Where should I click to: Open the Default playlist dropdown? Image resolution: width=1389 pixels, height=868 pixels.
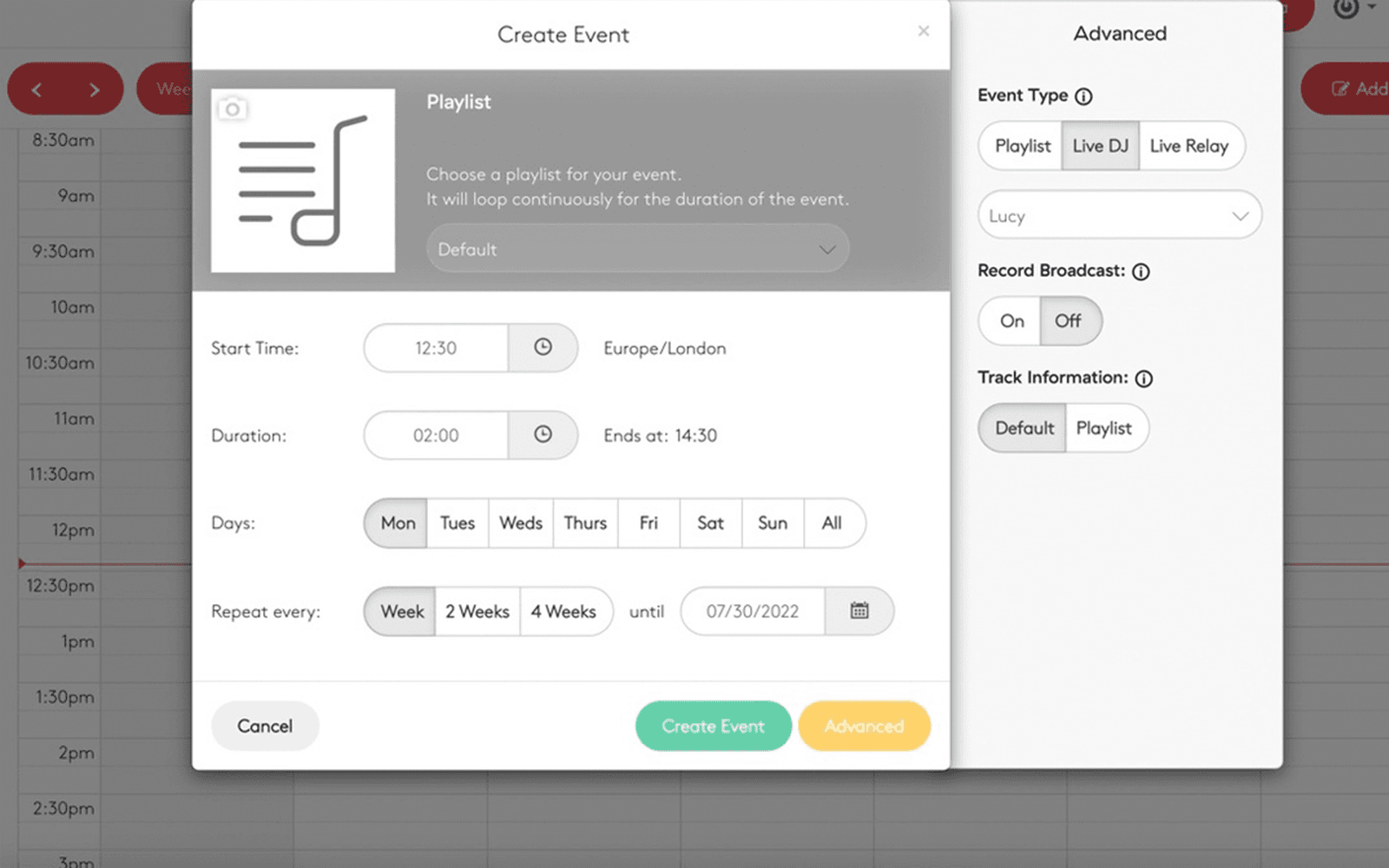click(638, 248)
